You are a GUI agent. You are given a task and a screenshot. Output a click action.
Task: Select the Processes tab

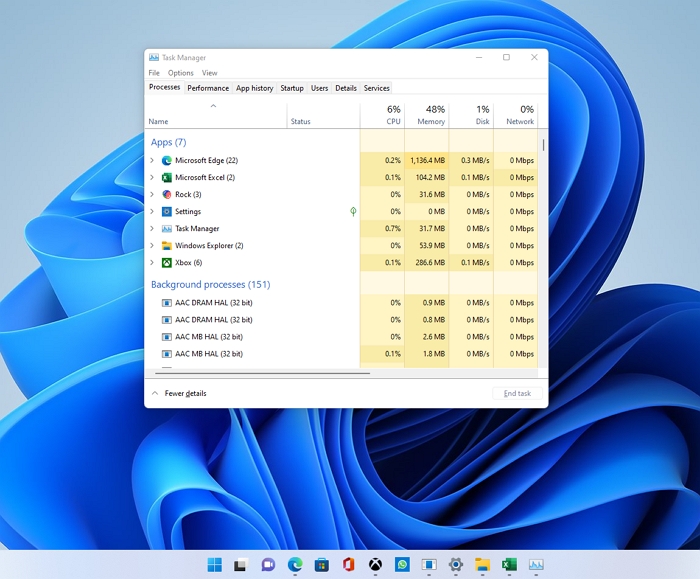(x=165, y=87)
